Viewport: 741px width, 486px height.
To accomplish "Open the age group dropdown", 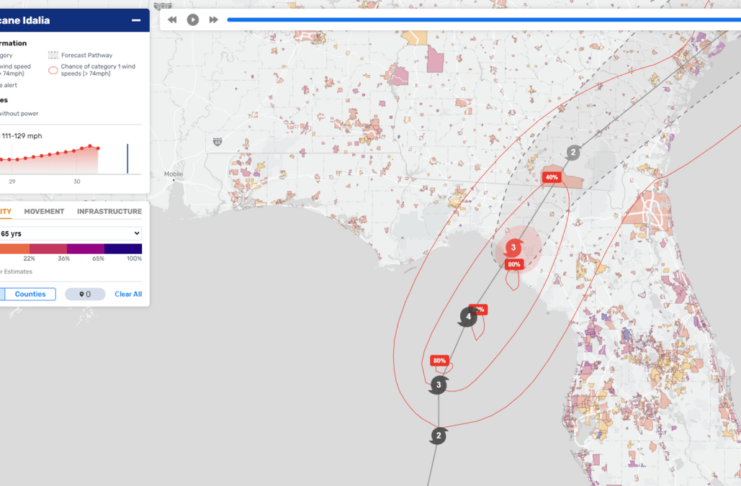I will [x=71, y=232].
